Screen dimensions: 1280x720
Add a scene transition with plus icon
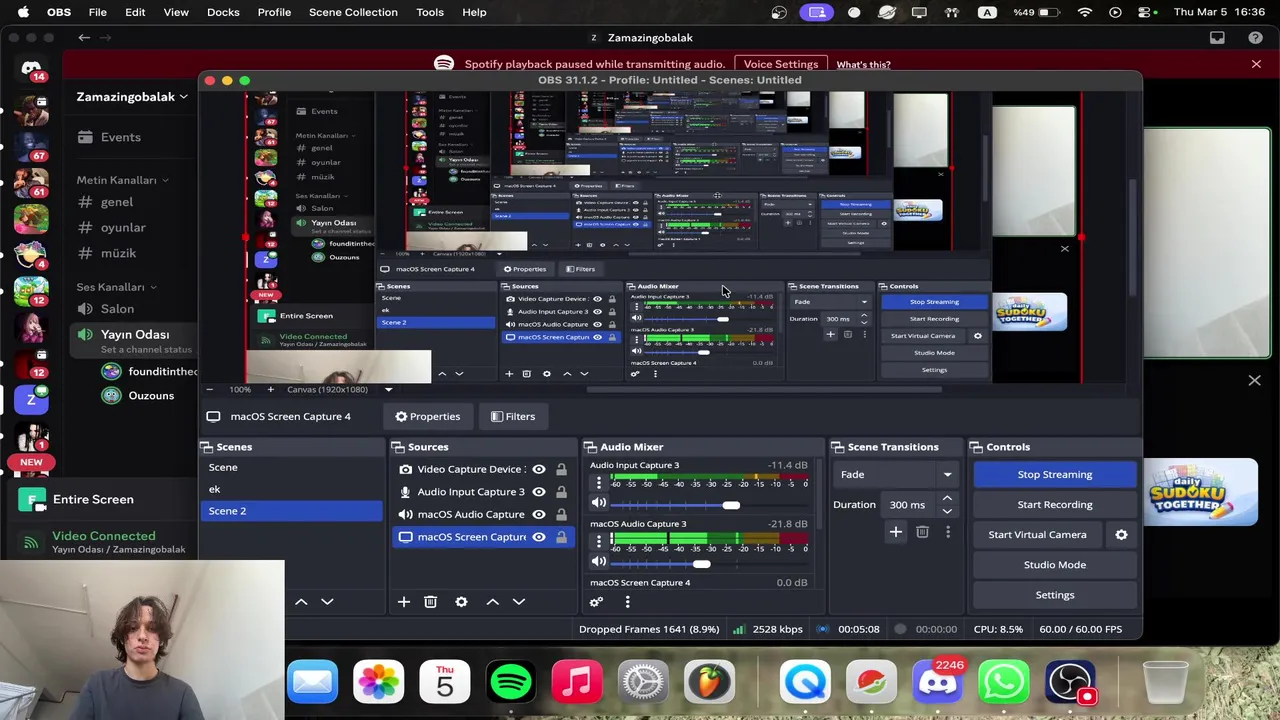click(896, 532)
